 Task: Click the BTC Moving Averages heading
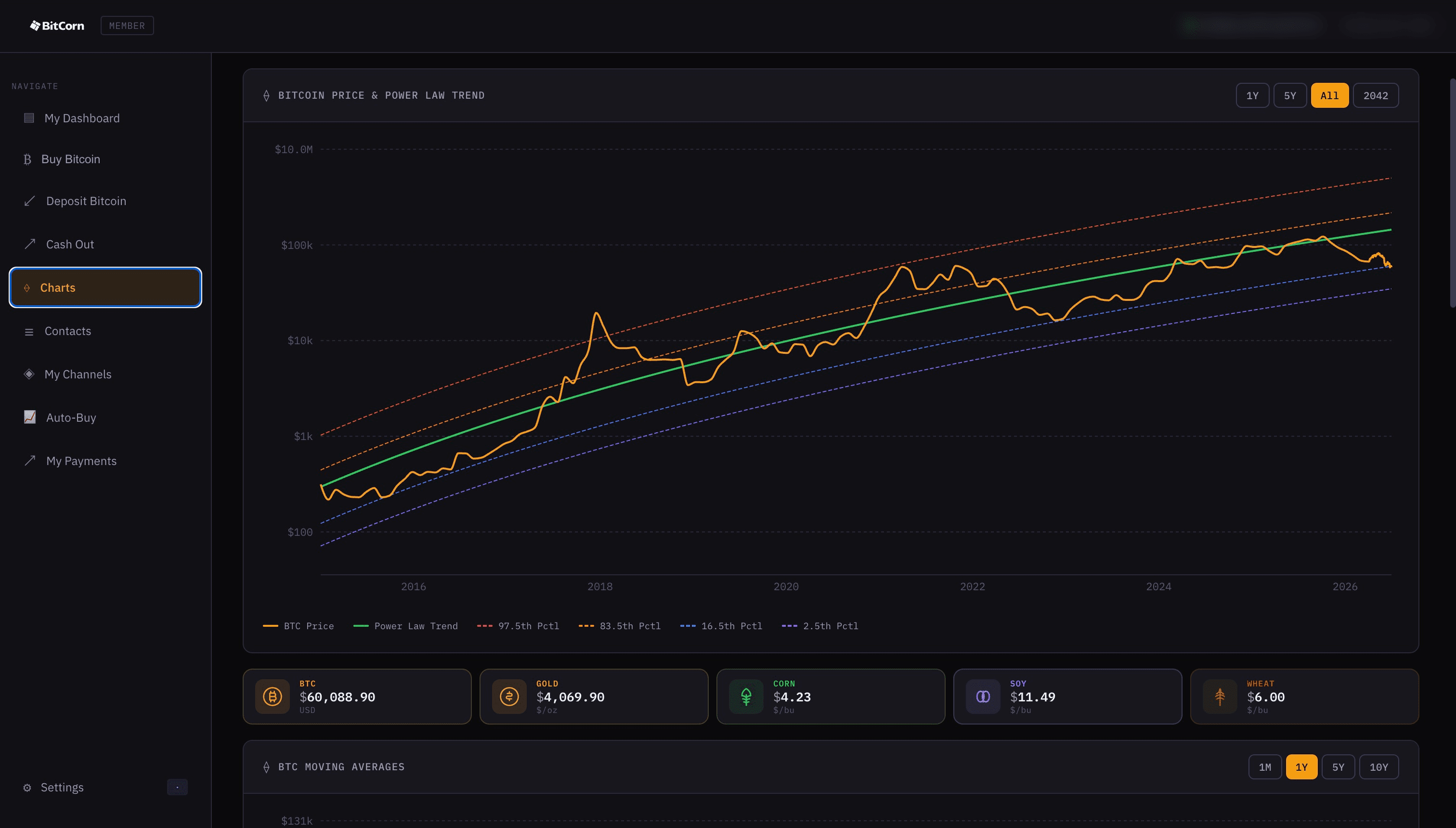pyautogui.click(x=341, y=767)
